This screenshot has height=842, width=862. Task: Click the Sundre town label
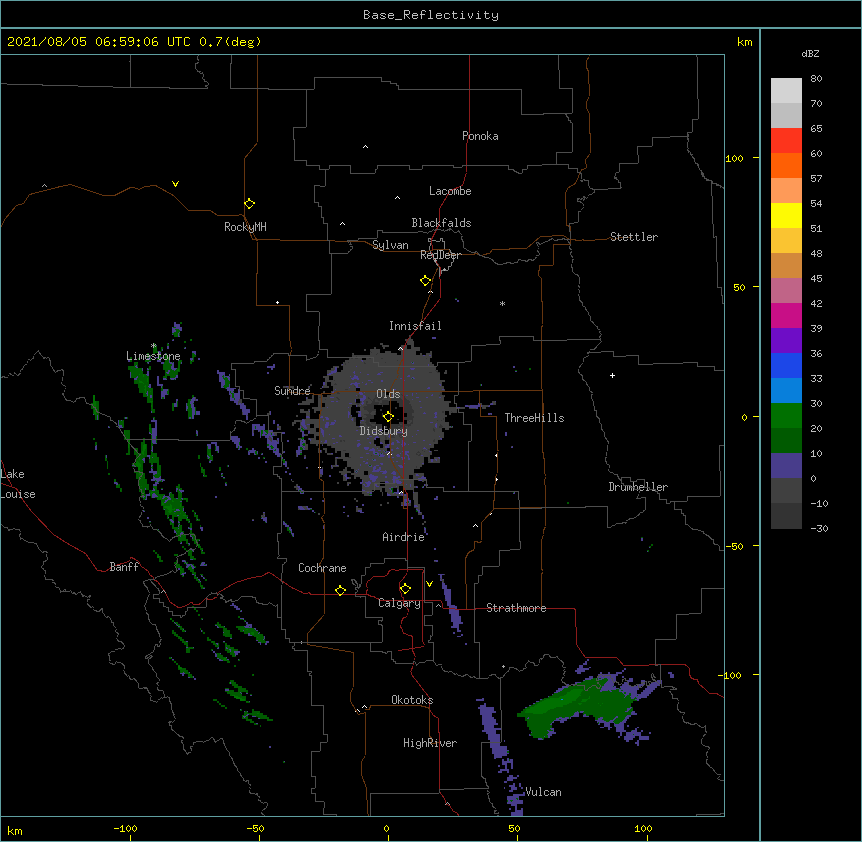[x=292, y=391]
